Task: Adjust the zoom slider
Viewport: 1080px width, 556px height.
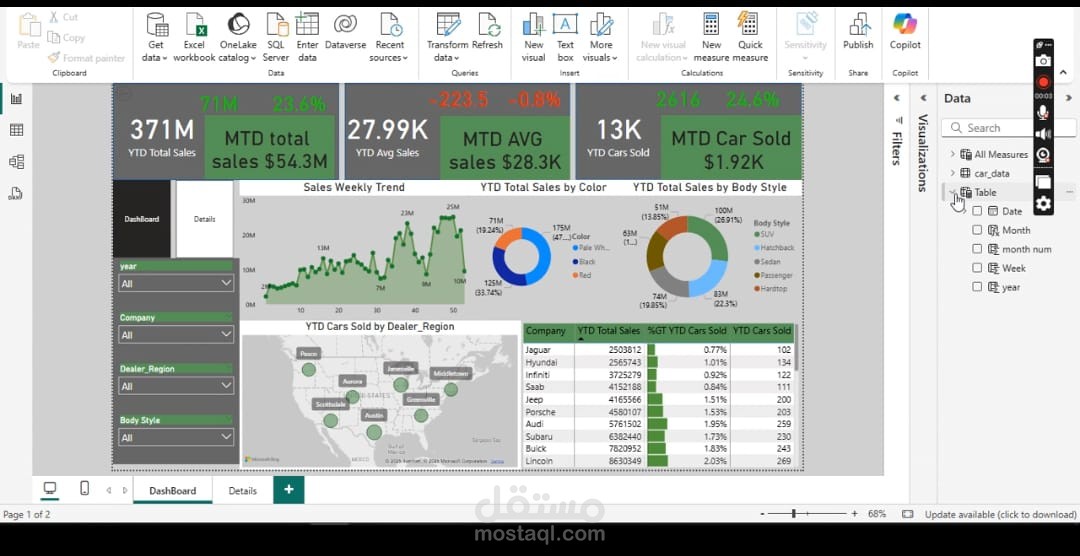Action: tap(793, 513)
